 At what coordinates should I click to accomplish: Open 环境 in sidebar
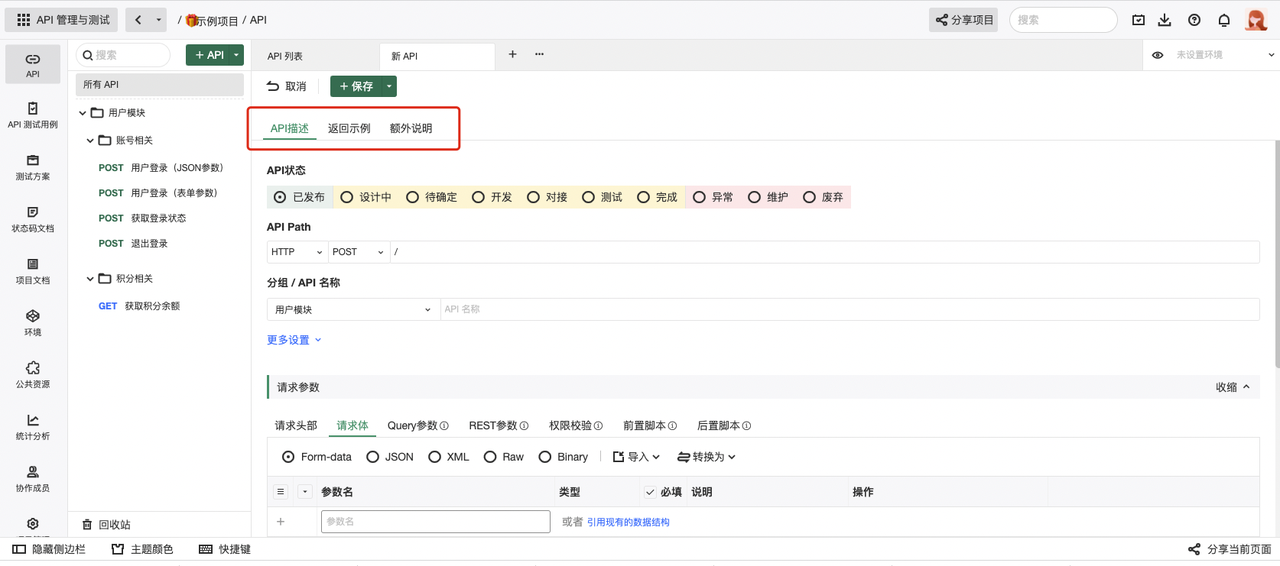pos(33,324)
